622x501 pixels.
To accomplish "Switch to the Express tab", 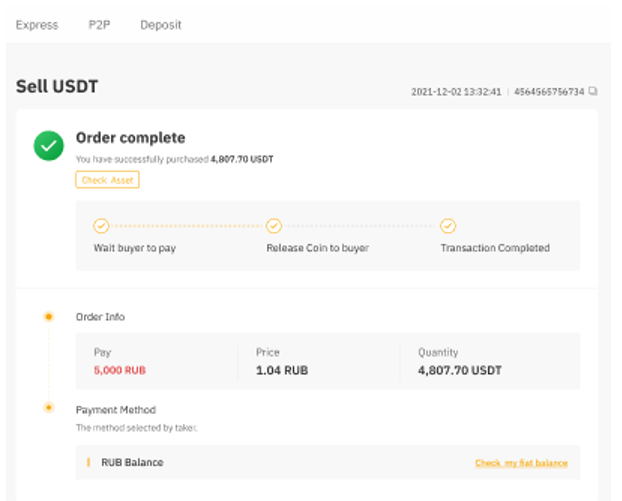I will (37, 25).
